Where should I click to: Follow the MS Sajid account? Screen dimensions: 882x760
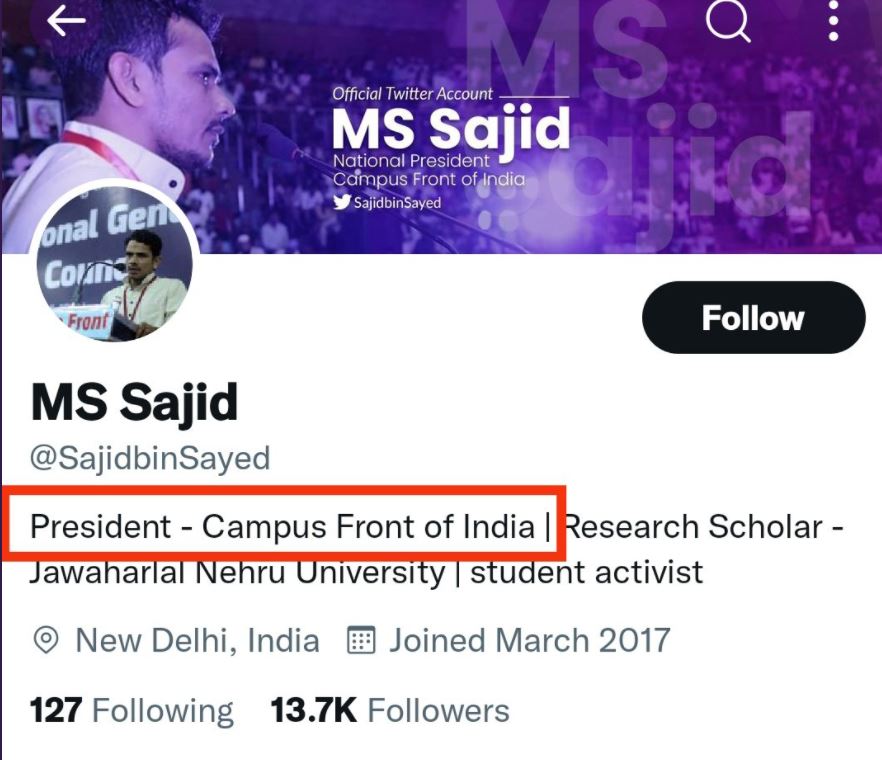pos(753,318)
